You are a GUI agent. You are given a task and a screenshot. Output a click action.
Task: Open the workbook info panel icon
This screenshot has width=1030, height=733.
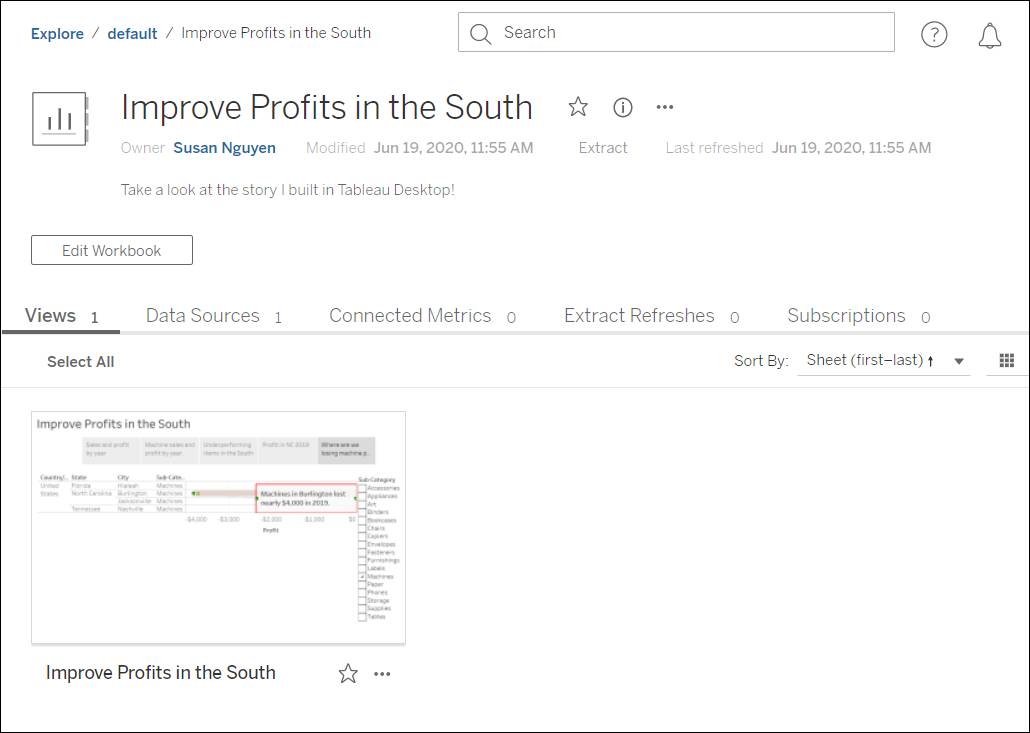(x=622, y=107)
